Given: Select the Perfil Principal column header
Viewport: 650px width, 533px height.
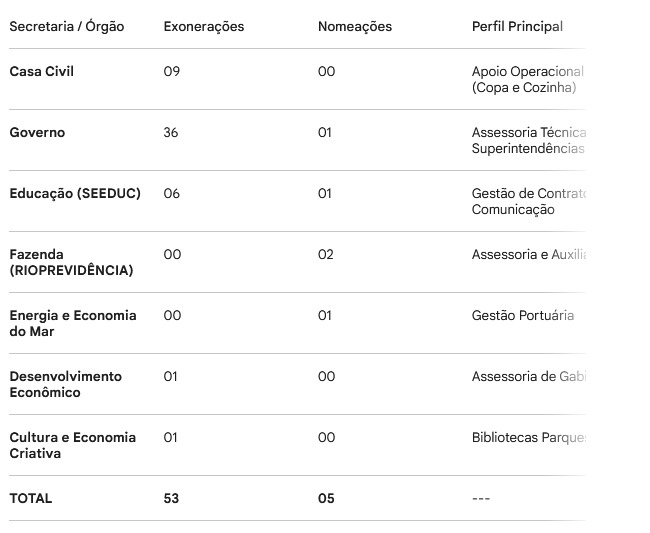Looking at the screenshot, I should (517, 26).
